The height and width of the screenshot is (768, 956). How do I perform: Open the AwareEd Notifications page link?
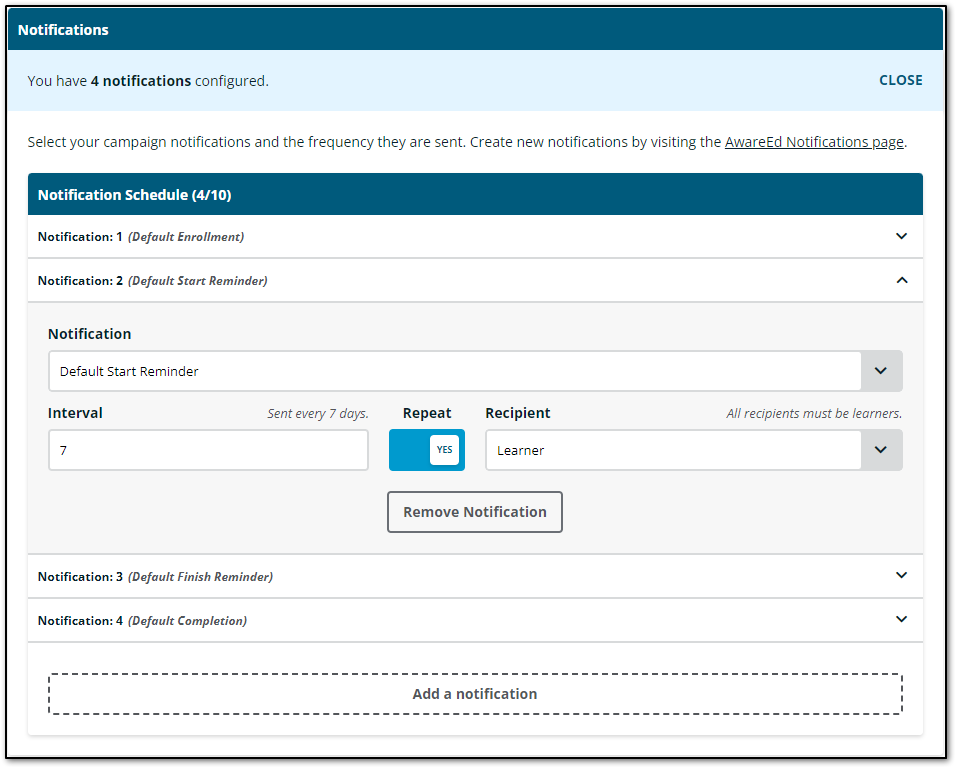click(x=813, y=141)
